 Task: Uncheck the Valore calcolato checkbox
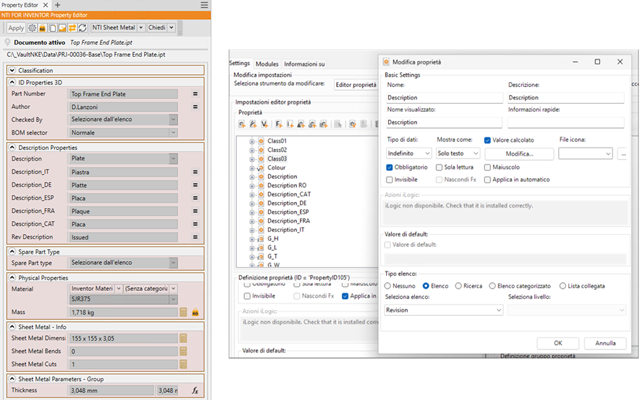[x=487, y=140]
